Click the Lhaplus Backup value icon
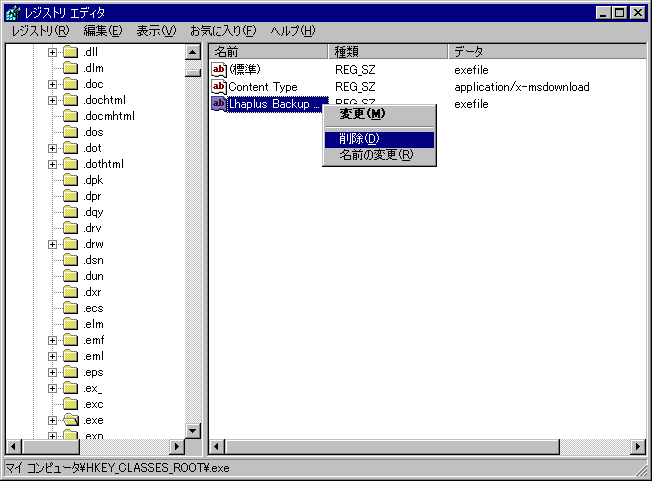The height and width of the screenshot is (481, 652). [219, 104]
